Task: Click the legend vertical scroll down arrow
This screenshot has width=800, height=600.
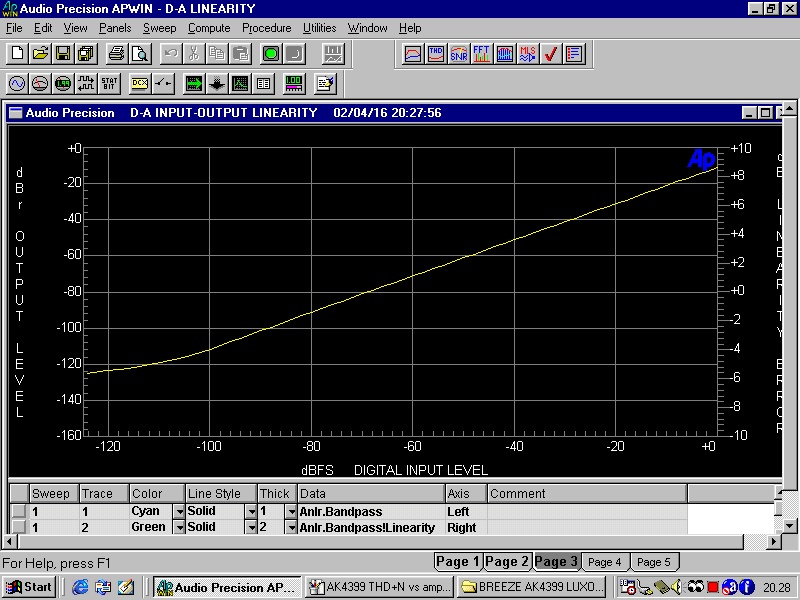Action: coord(789,526)
